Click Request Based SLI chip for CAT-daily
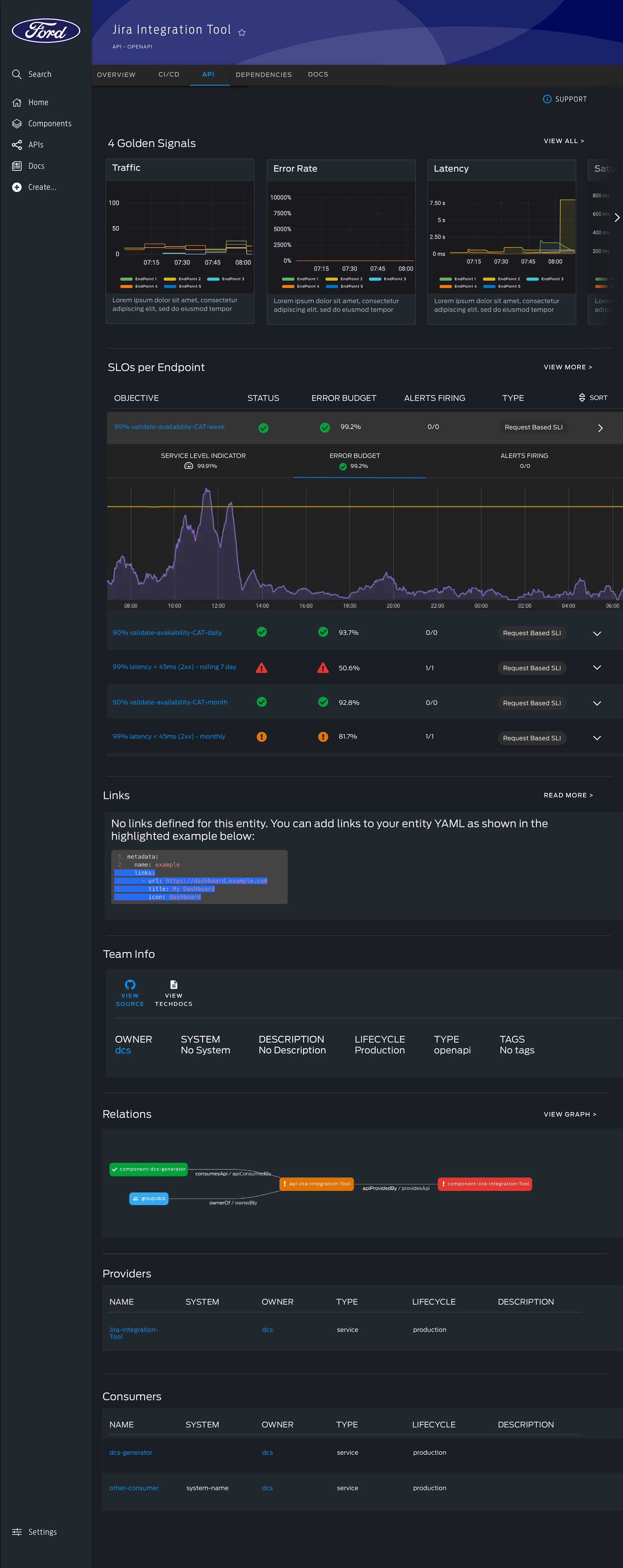This screenshot has height=1568, width=623. [531, 633]
